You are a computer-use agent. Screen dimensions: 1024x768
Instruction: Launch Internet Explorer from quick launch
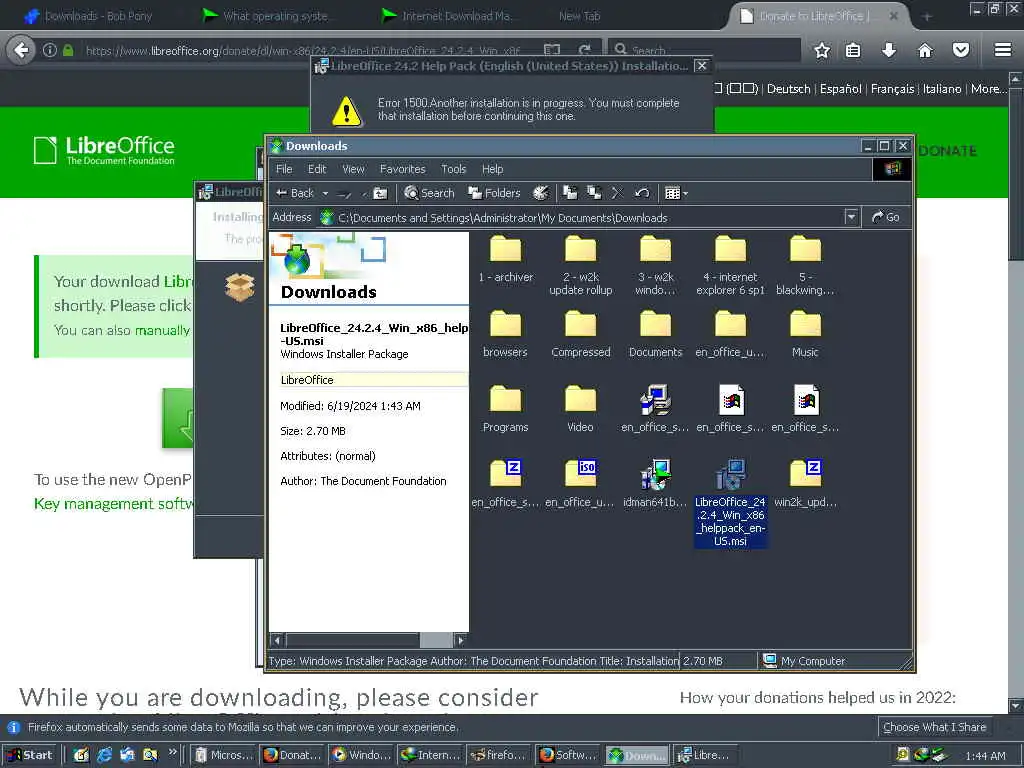(x=104, y=755)
